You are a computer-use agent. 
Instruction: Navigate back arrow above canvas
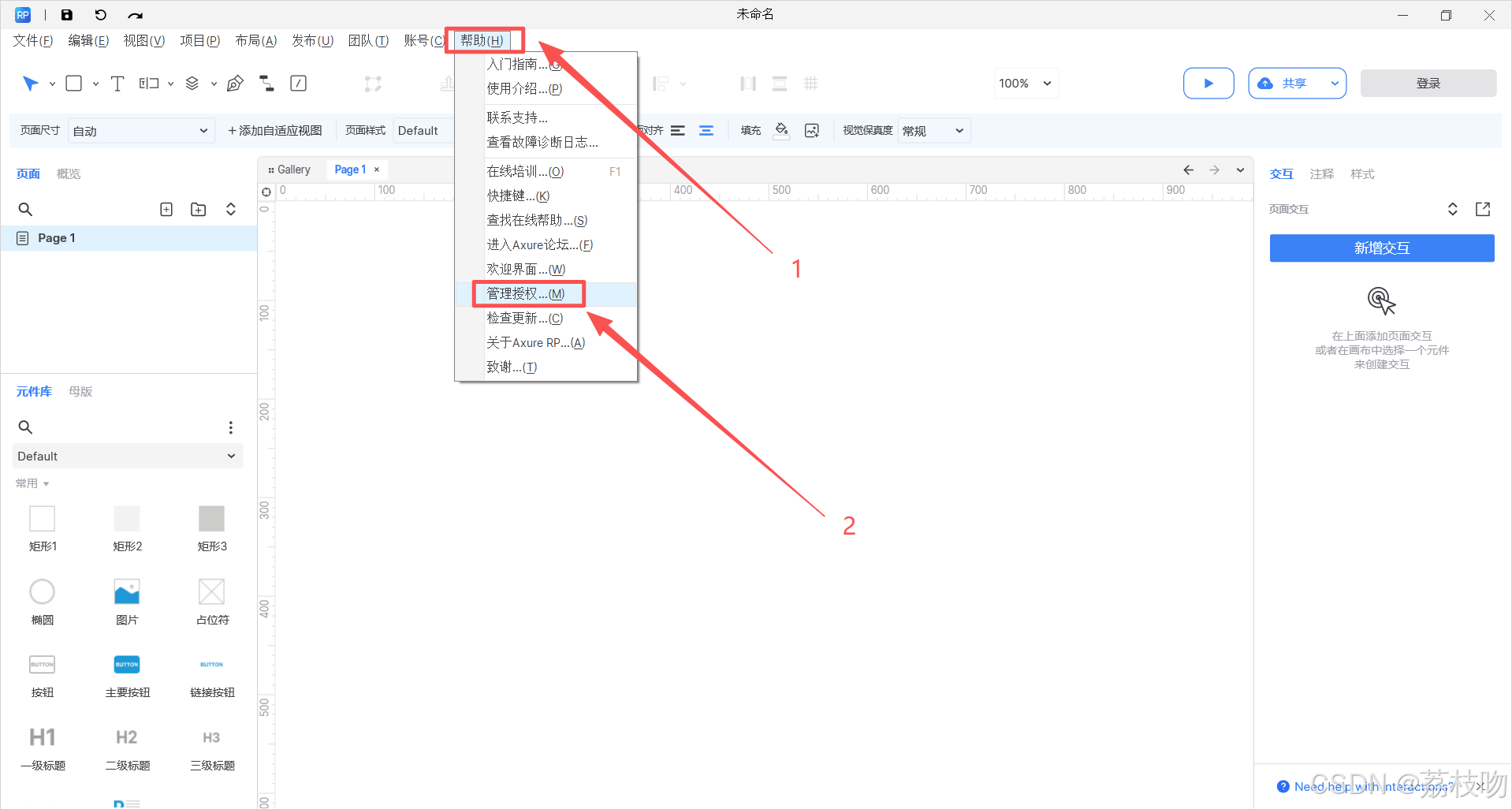point(1188,170)
